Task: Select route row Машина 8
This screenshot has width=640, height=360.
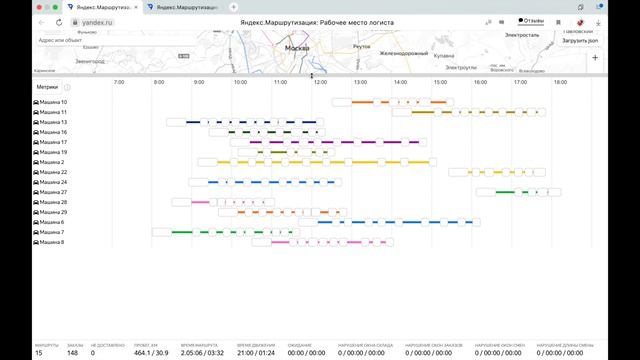Action: (x=48, y=242)
